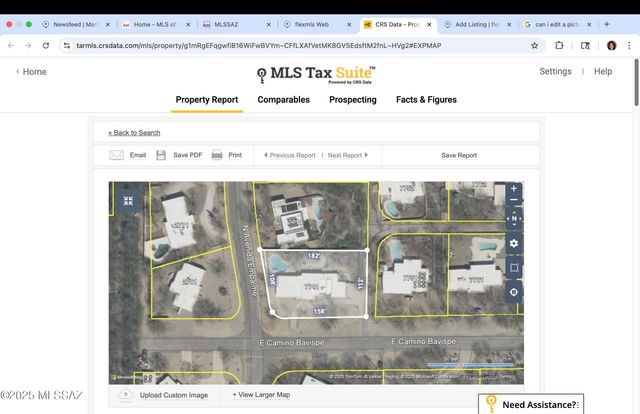Open the Facts & Figures tab
640x414 pixels.
click(x=426, y=100)
